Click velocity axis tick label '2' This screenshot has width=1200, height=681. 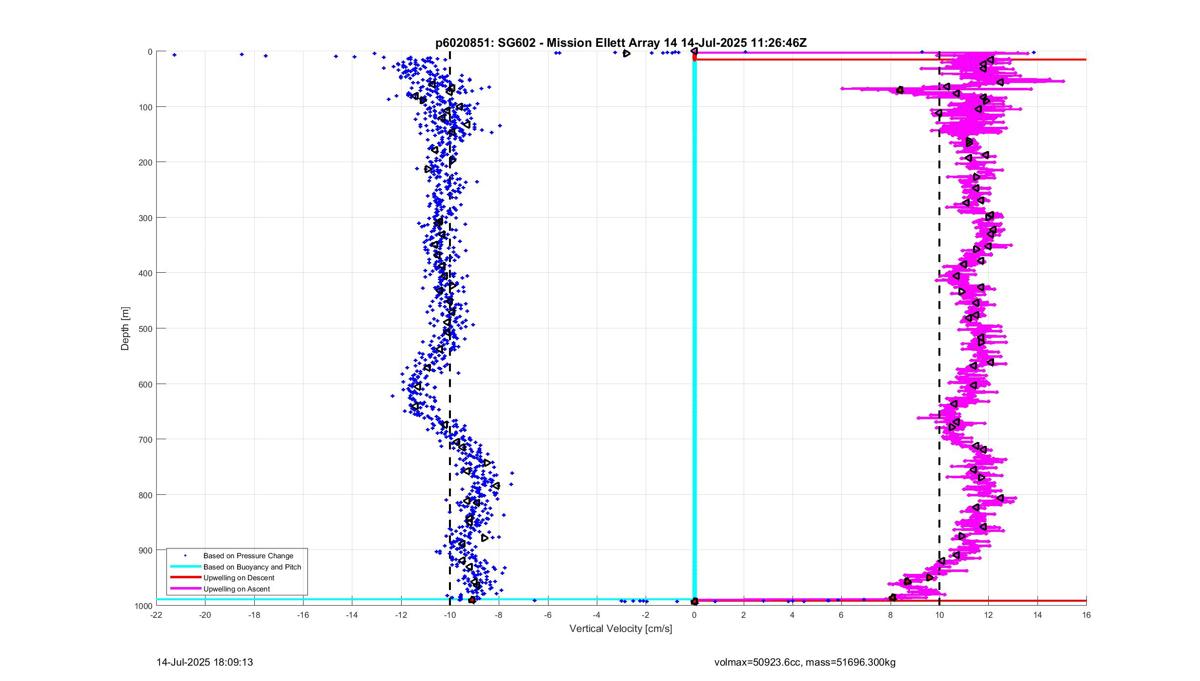pyautogui.click(x=744, y=614)
